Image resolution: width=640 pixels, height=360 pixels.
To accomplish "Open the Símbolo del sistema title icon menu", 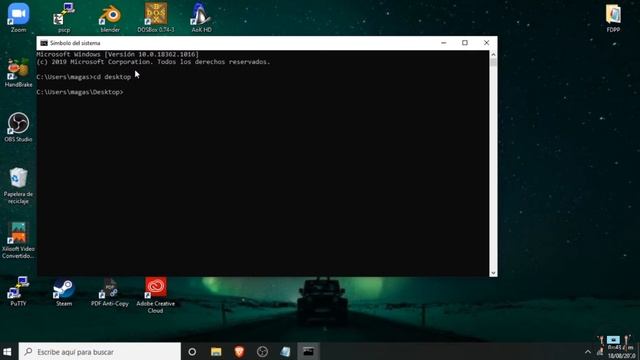I will click(x=44, y=43).
